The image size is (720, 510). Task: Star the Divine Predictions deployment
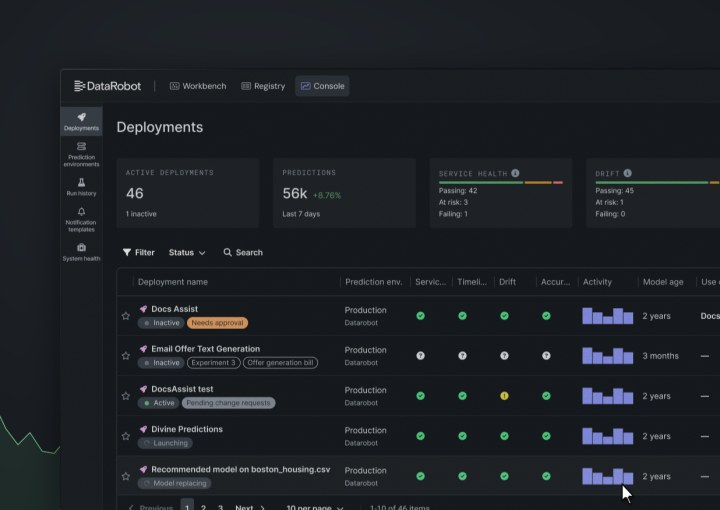tap(126, 436)
